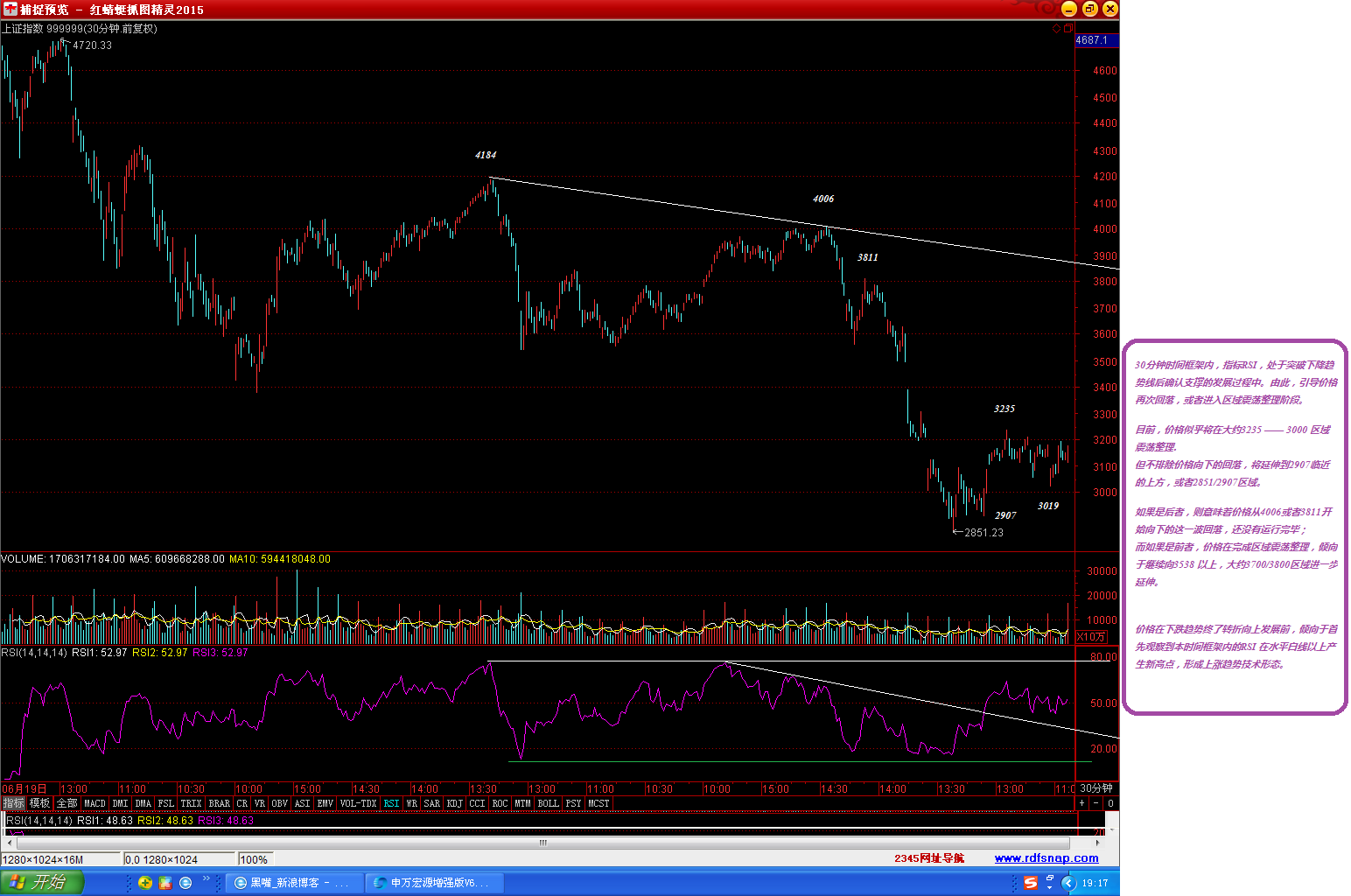Click the vertical scrollbar down arrow
The width and height of the screenshot is (1351, 896).
1113,830
